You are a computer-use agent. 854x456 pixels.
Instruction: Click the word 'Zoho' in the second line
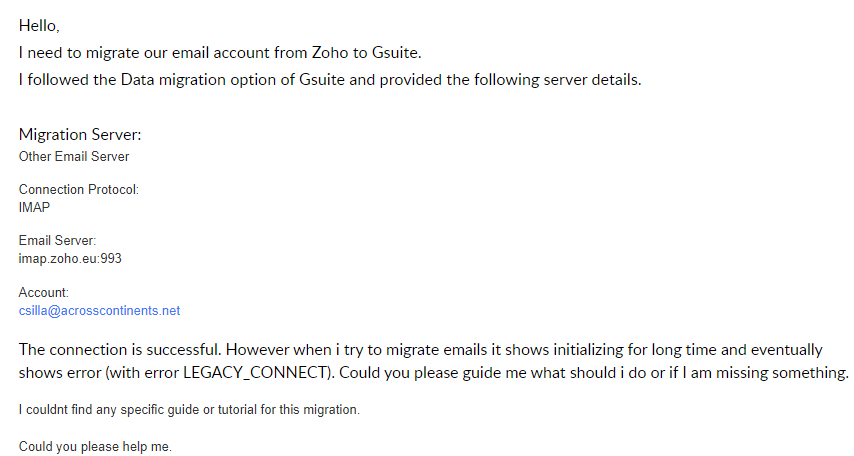pos(330,53)
